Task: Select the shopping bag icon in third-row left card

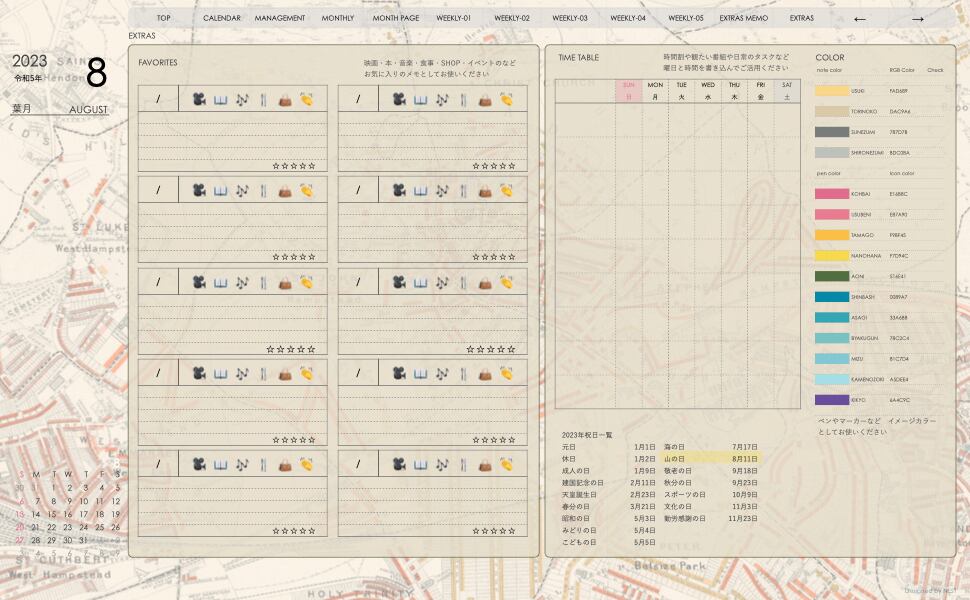Action: click(x=285, y=282)
